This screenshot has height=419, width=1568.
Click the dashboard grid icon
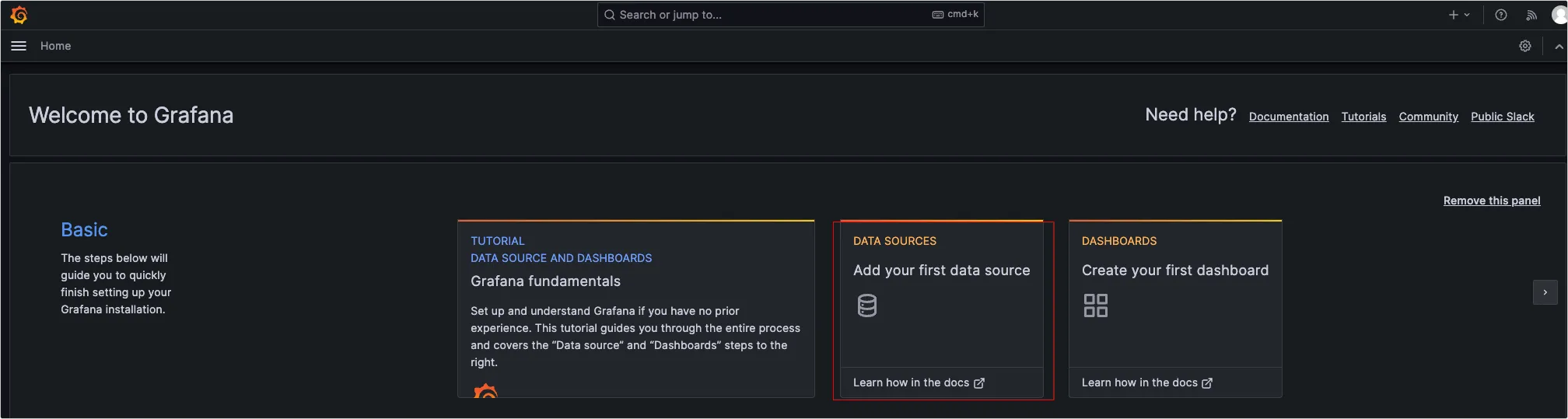click(x=1095, y=306)
